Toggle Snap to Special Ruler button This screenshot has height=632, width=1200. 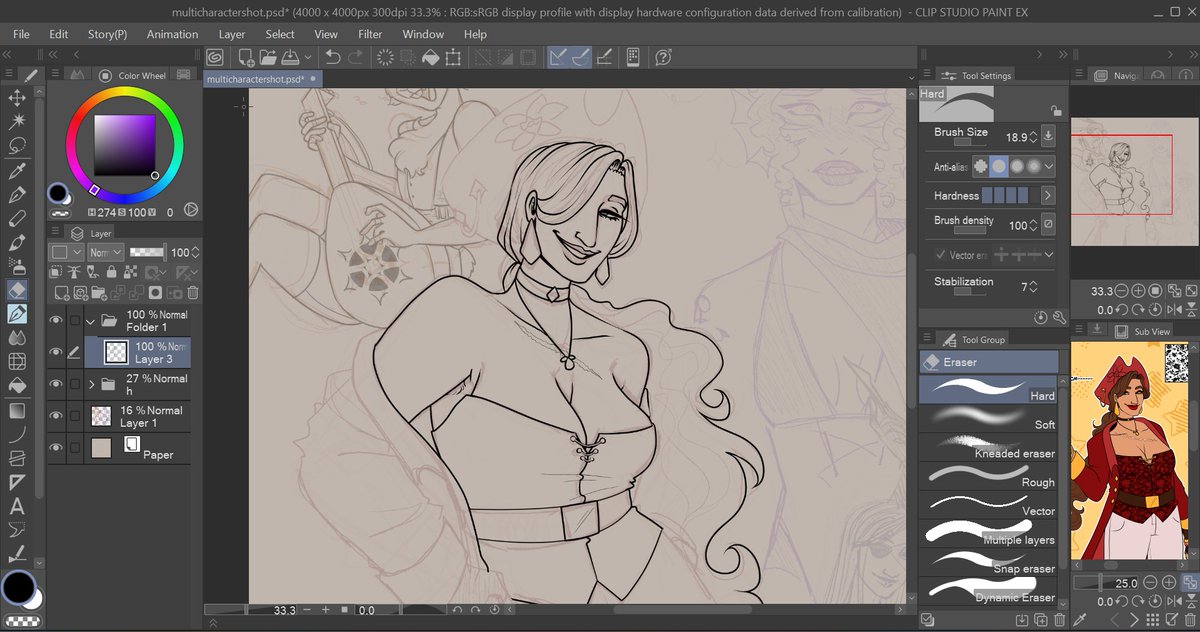[x=581, y=58]
